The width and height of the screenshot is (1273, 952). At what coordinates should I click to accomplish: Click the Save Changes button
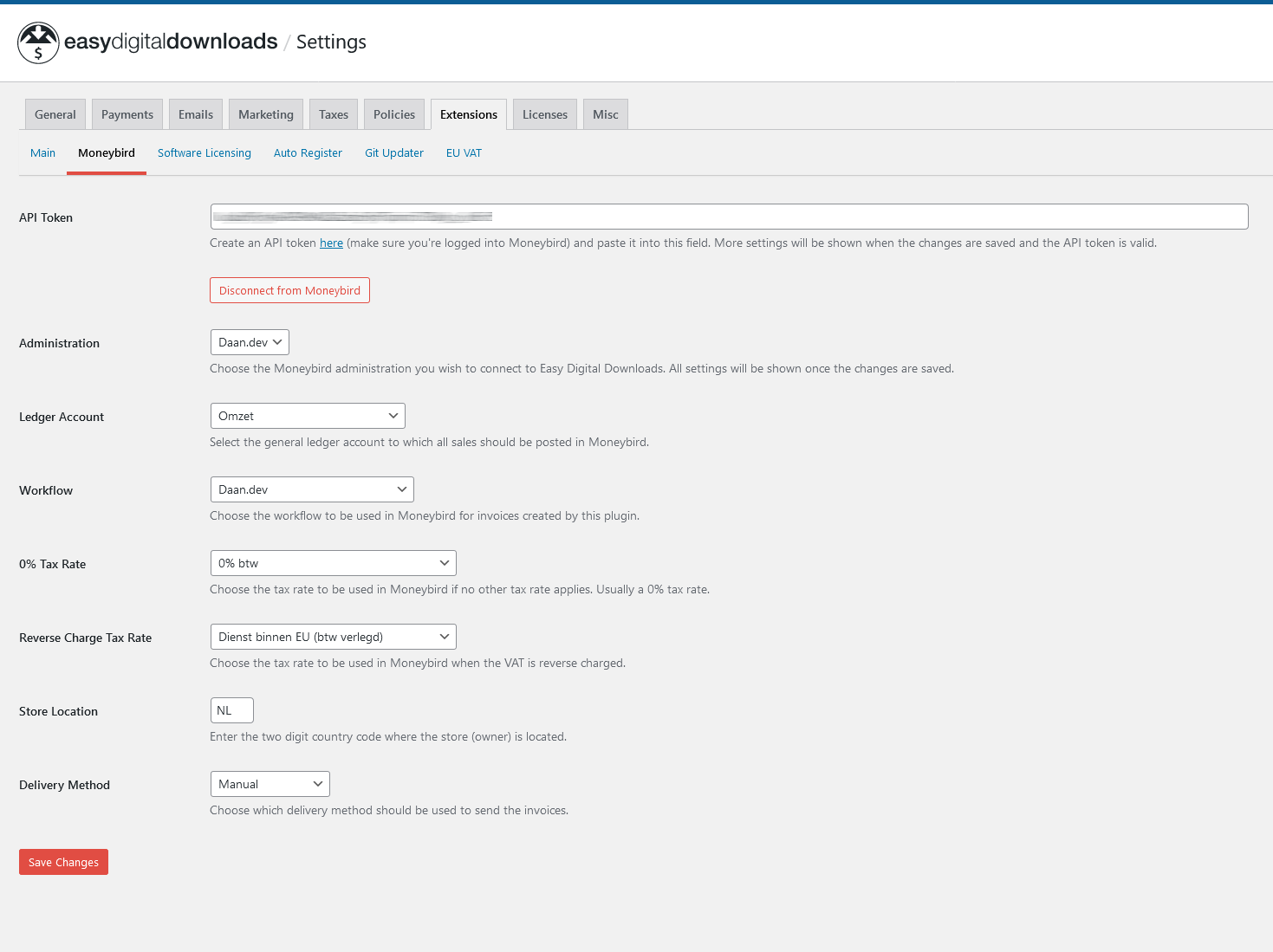point(63,862)
